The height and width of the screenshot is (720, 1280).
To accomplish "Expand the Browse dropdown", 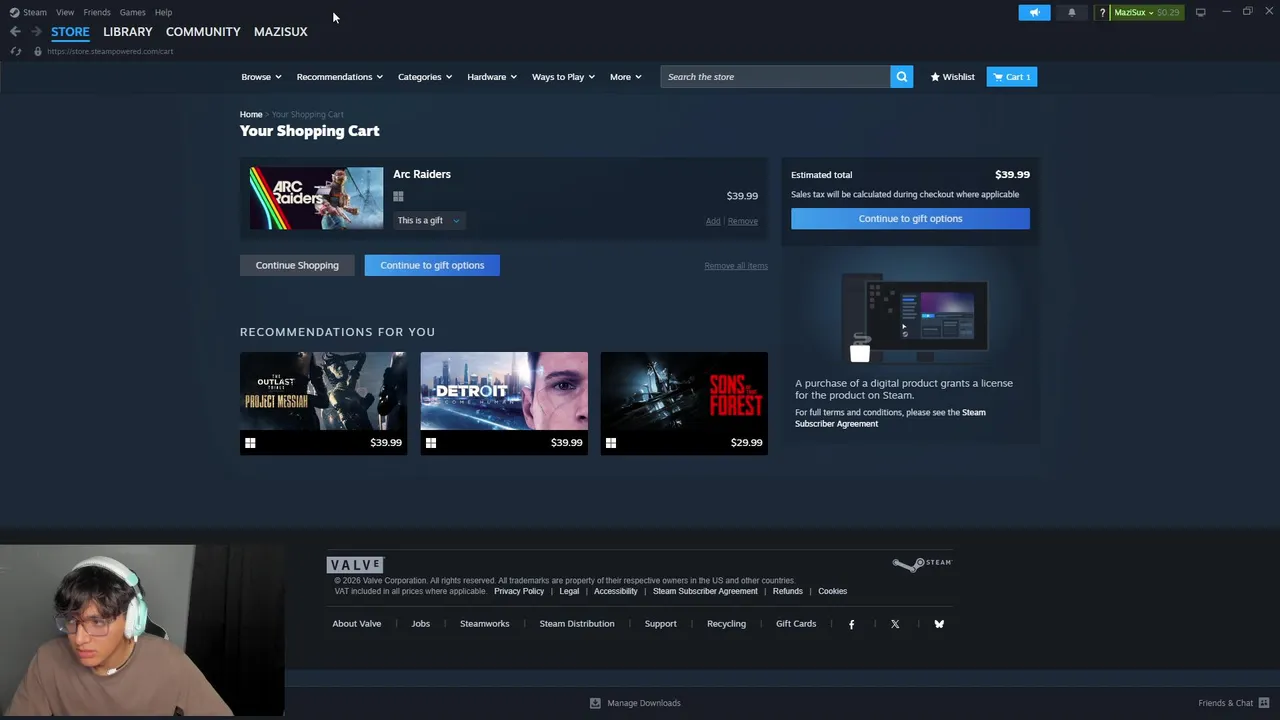I will [x=261, y=77].
